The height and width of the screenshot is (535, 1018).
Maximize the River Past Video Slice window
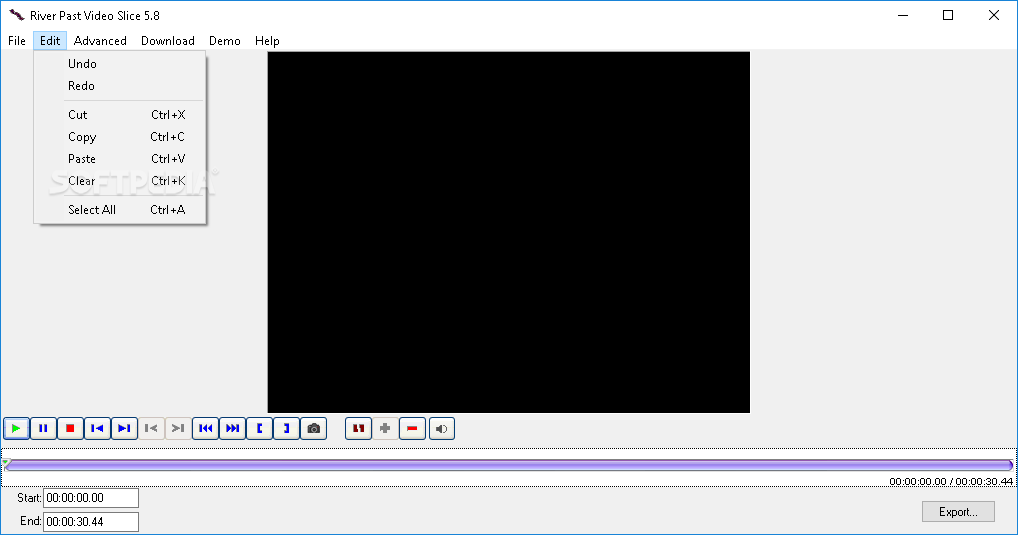point(948,15)
